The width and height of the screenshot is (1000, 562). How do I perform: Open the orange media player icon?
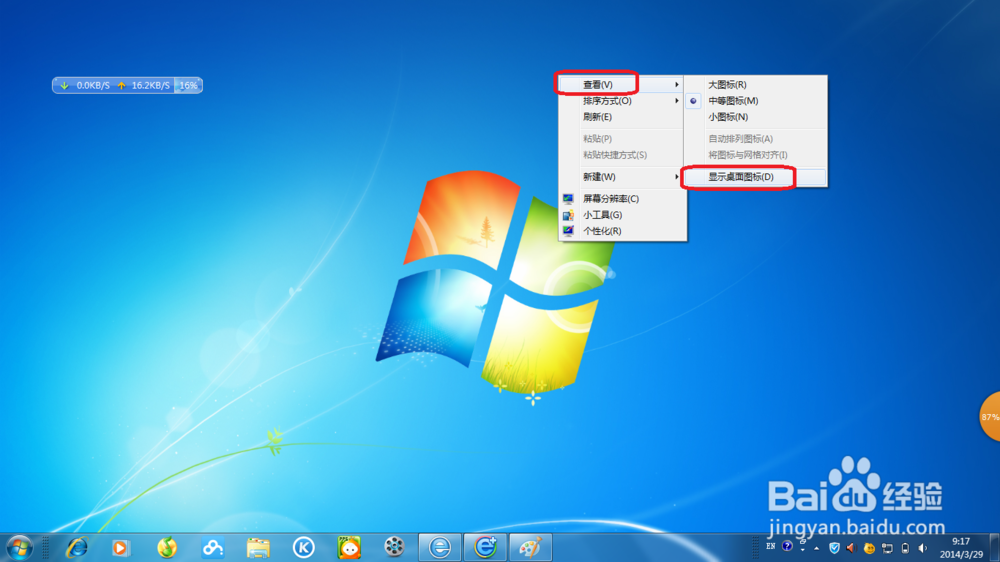[121, 547]
